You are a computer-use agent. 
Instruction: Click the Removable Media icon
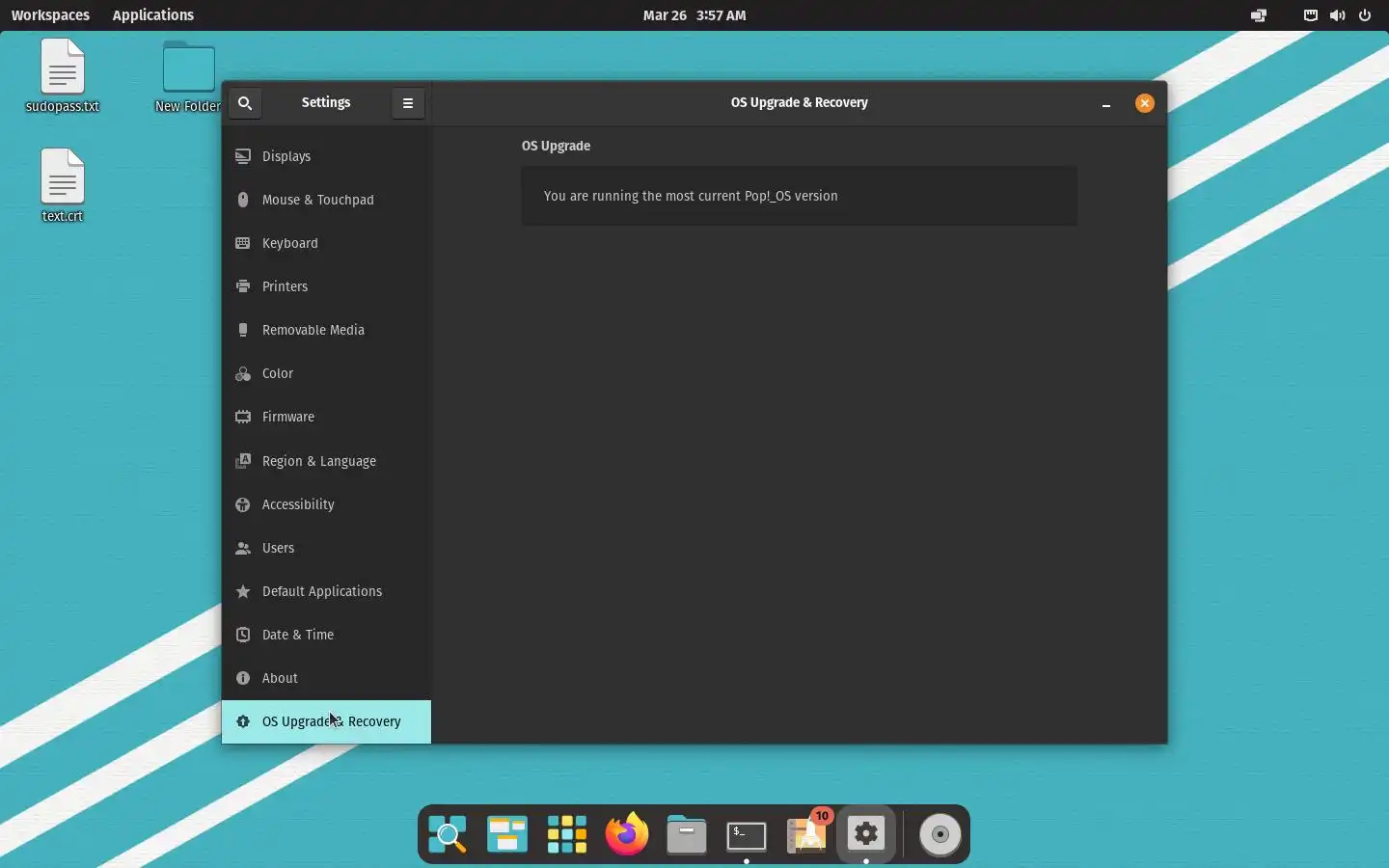pos(243,330)
